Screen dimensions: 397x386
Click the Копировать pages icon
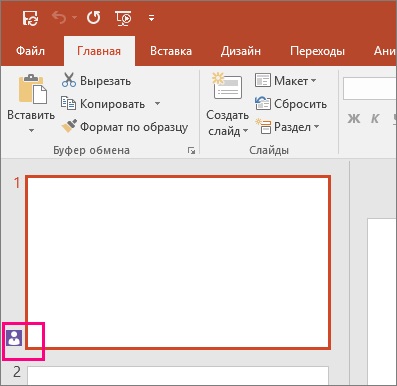(68, 103)
